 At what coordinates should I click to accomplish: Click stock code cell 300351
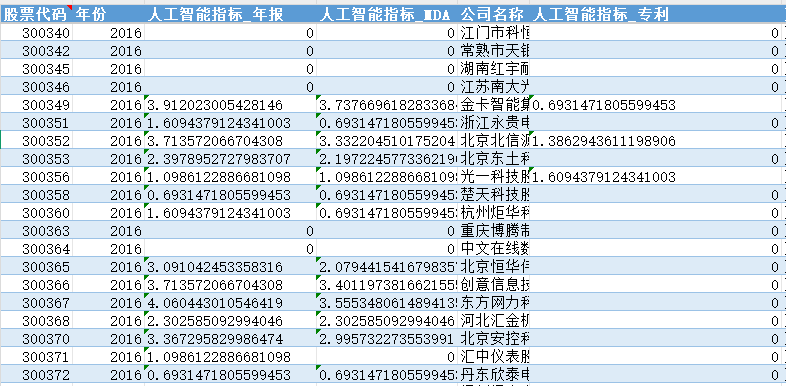pyautogui.click(x=37, y=123)
